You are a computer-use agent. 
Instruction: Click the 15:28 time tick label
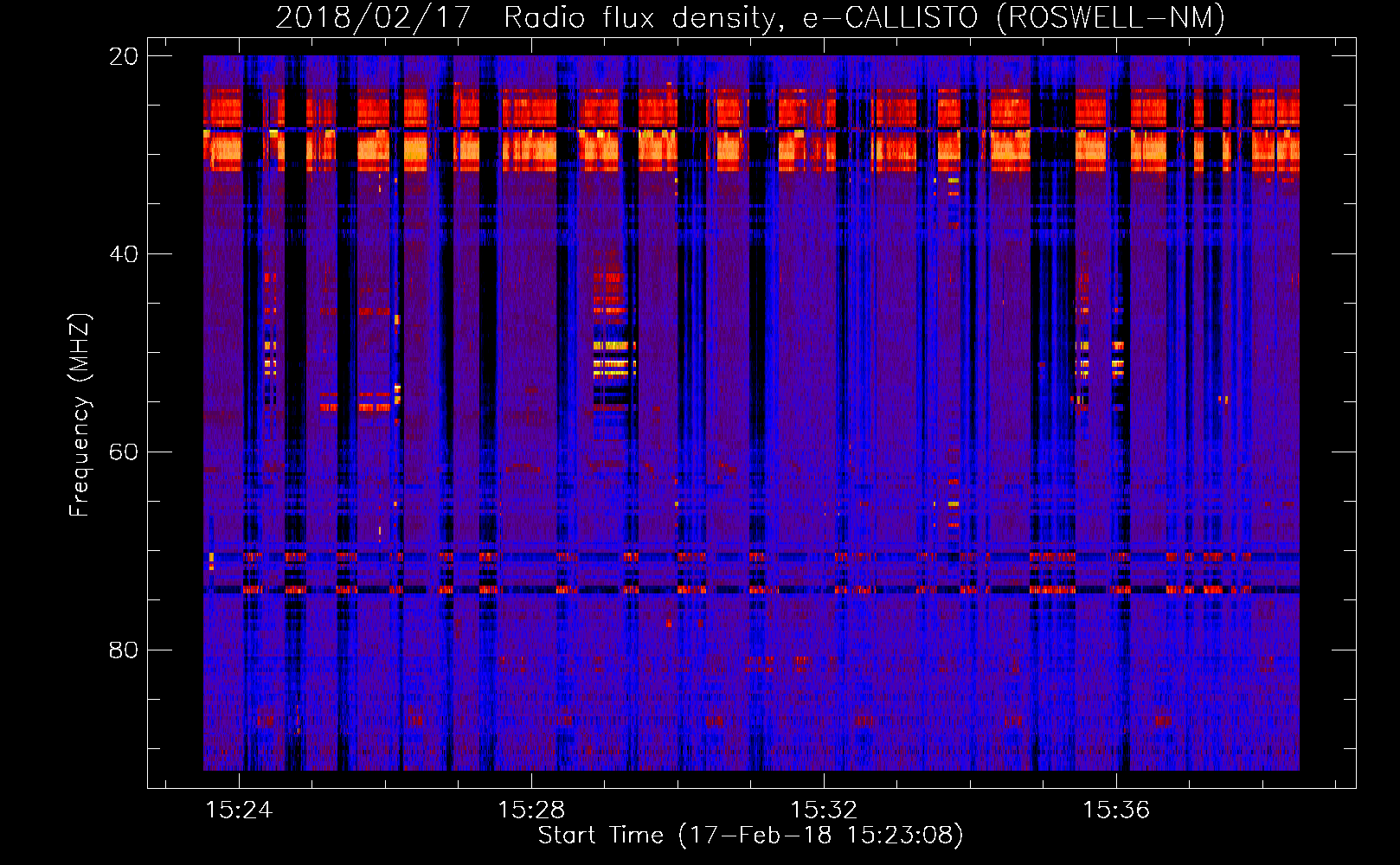531,810
